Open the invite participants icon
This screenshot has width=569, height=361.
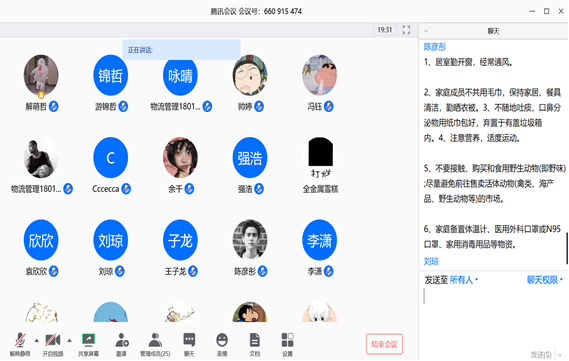click(x=122, y=340)
